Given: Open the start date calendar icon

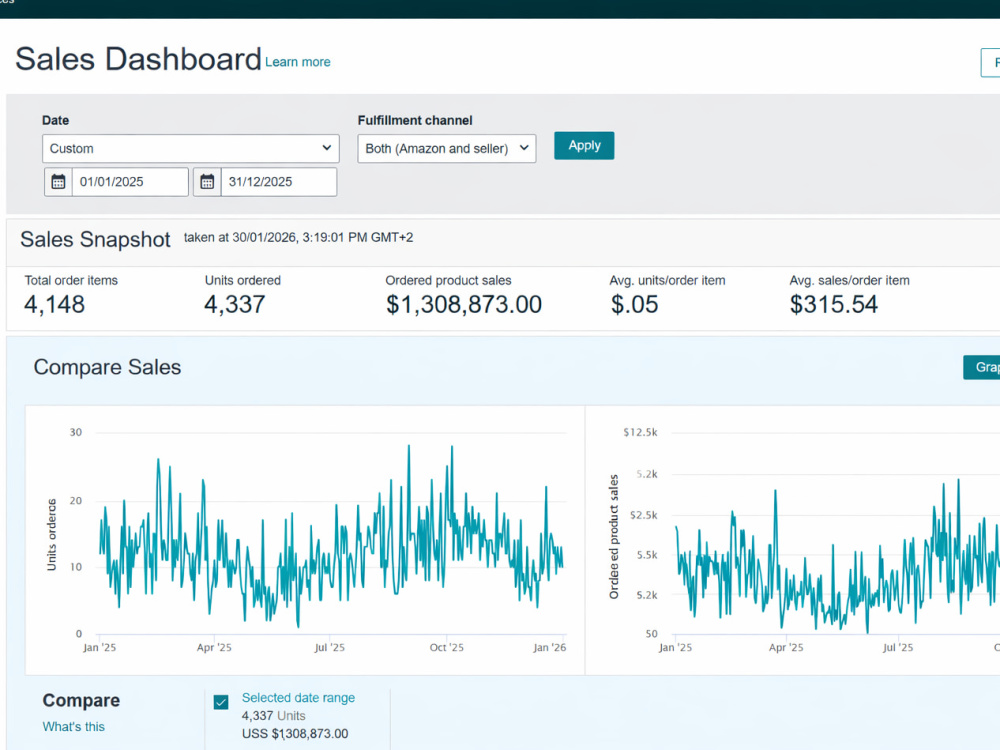Looking at the screenshot, I should [58, 182].
